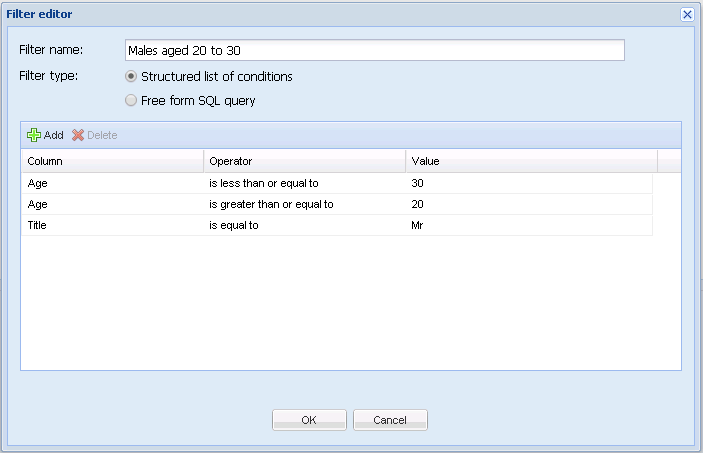
Task: Click the OK button
Action: [309, 420]
